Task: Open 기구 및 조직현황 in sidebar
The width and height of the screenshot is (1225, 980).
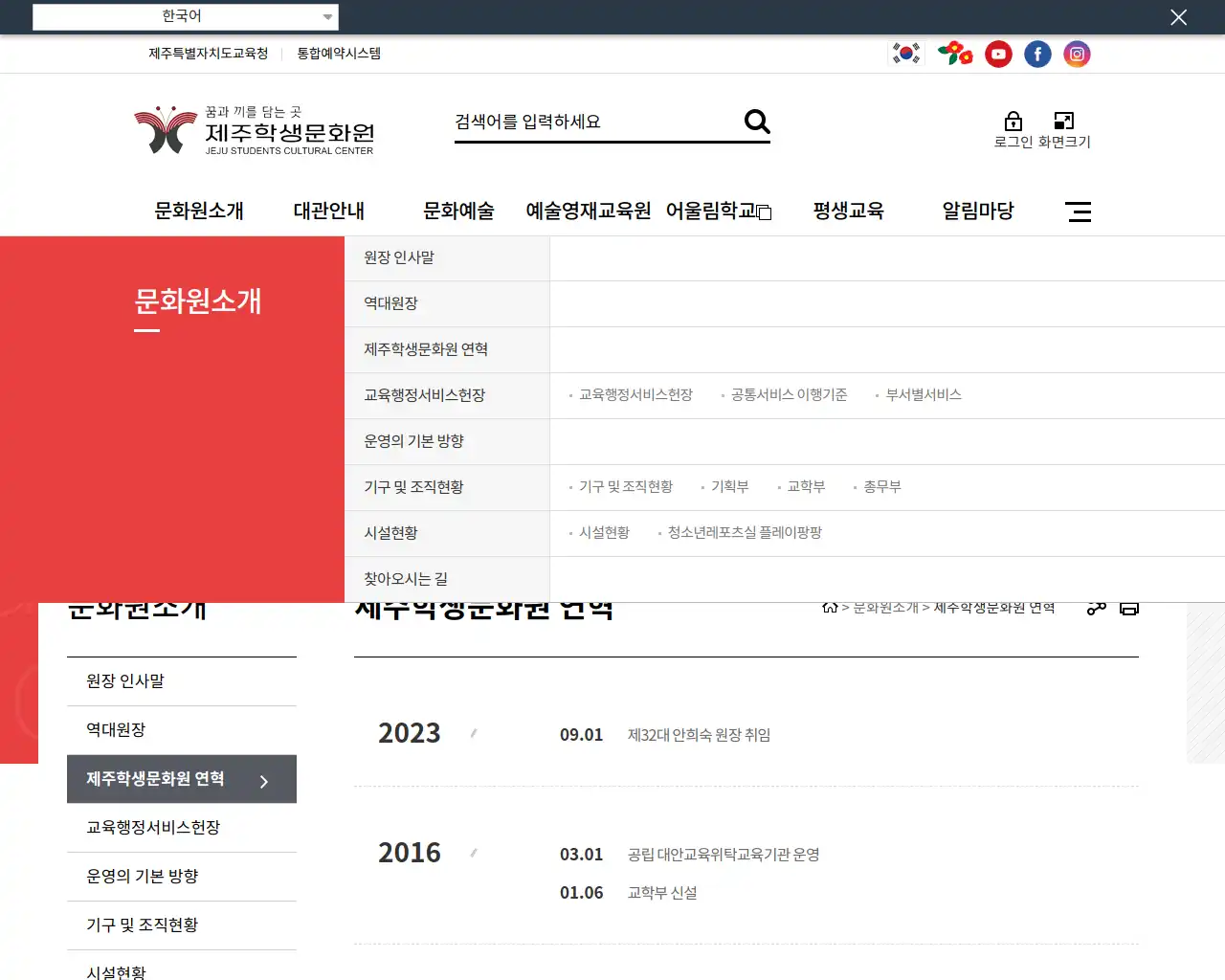Action: pyautogui.click(x=182, y=925)
